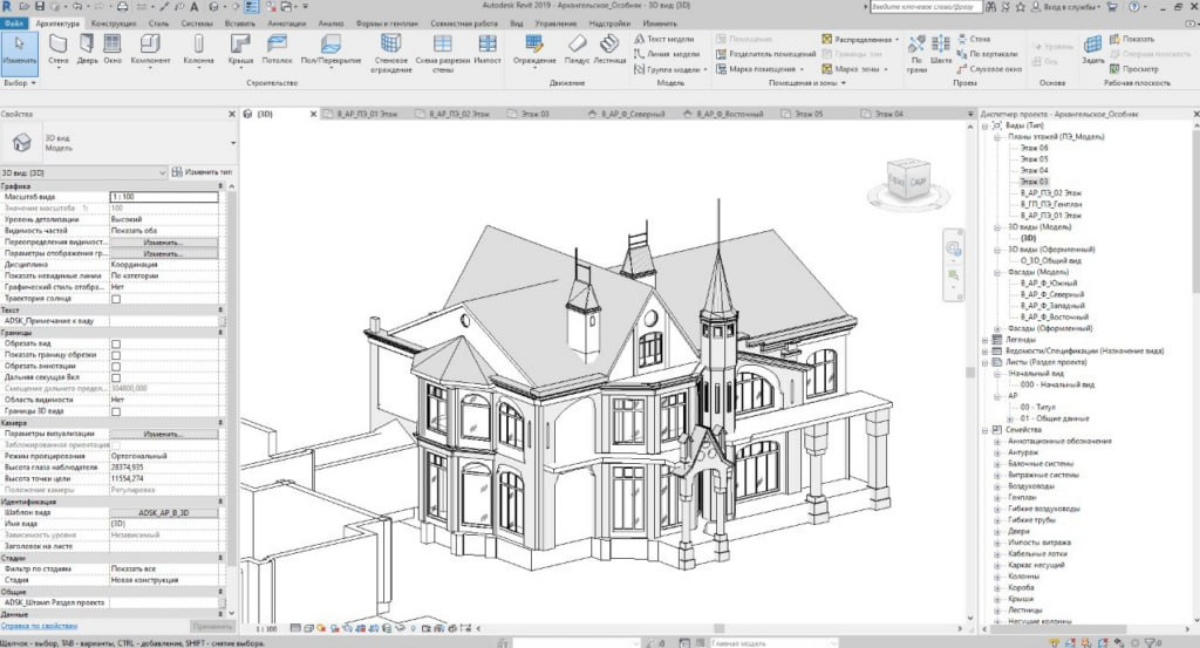
Task: Toggle the Траектория солнца checkbox
Action: [x=116, y=299]
